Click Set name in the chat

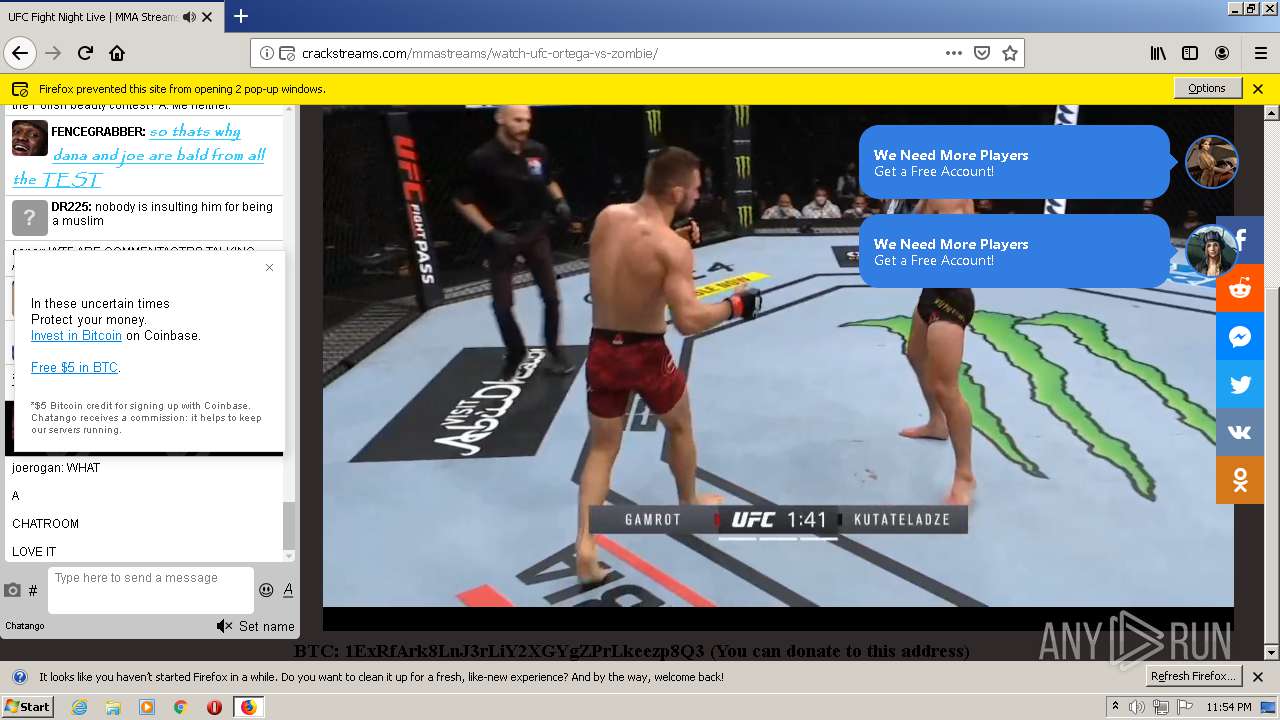[267, 626]
